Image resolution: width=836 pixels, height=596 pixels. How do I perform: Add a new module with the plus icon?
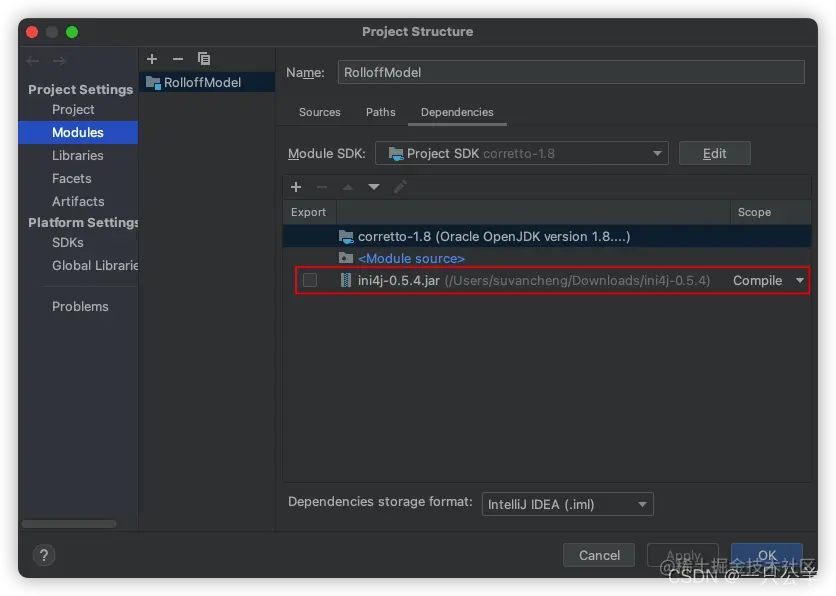(152, 59)
